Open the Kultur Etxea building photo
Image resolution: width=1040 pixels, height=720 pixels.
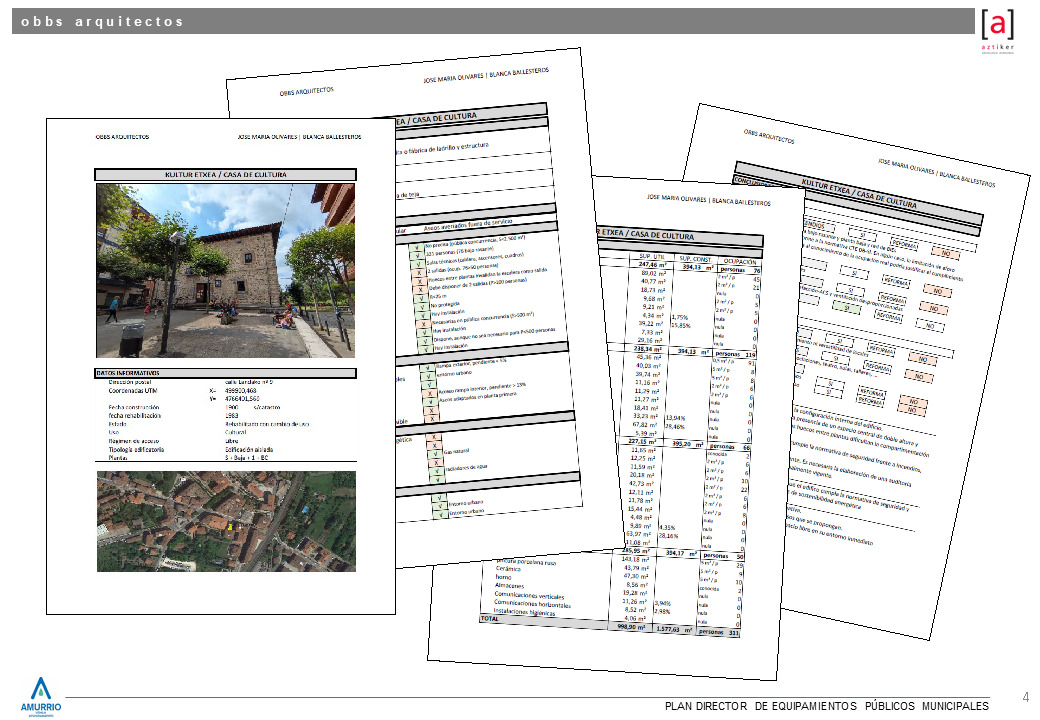225,270
